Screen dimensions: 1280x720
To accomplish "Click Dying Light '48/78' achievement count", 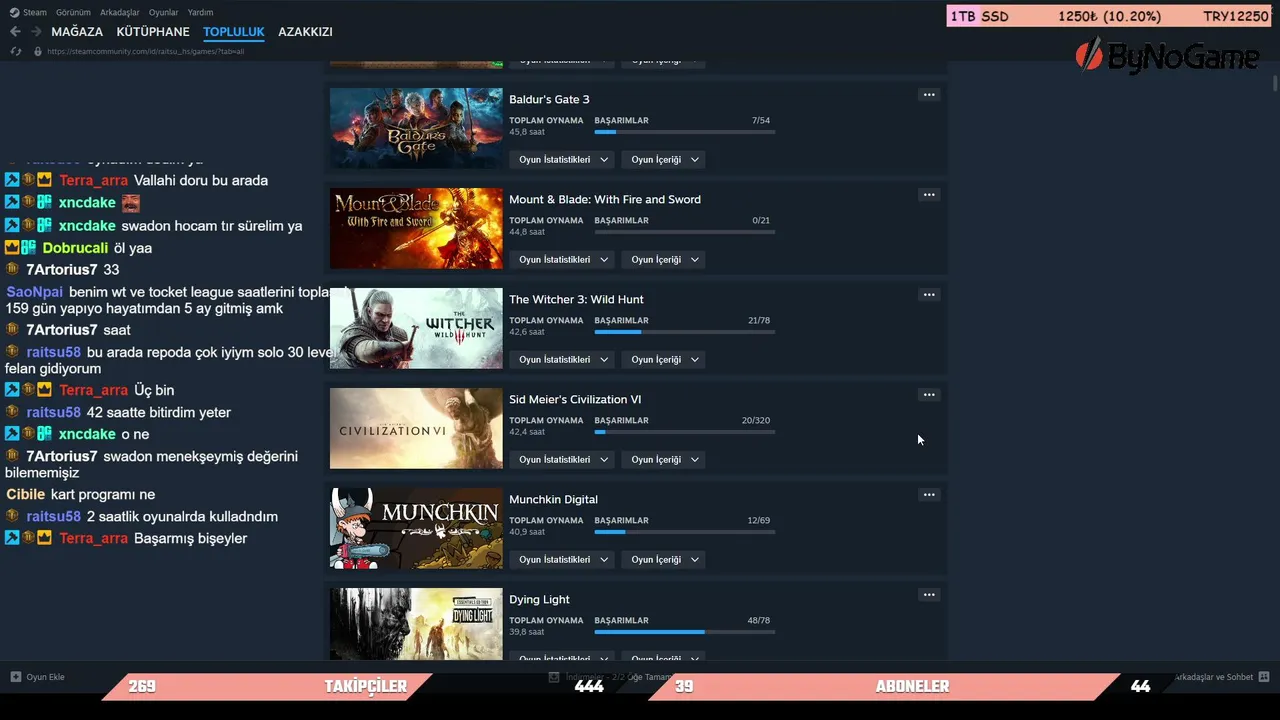I will (x=759, y=621).
